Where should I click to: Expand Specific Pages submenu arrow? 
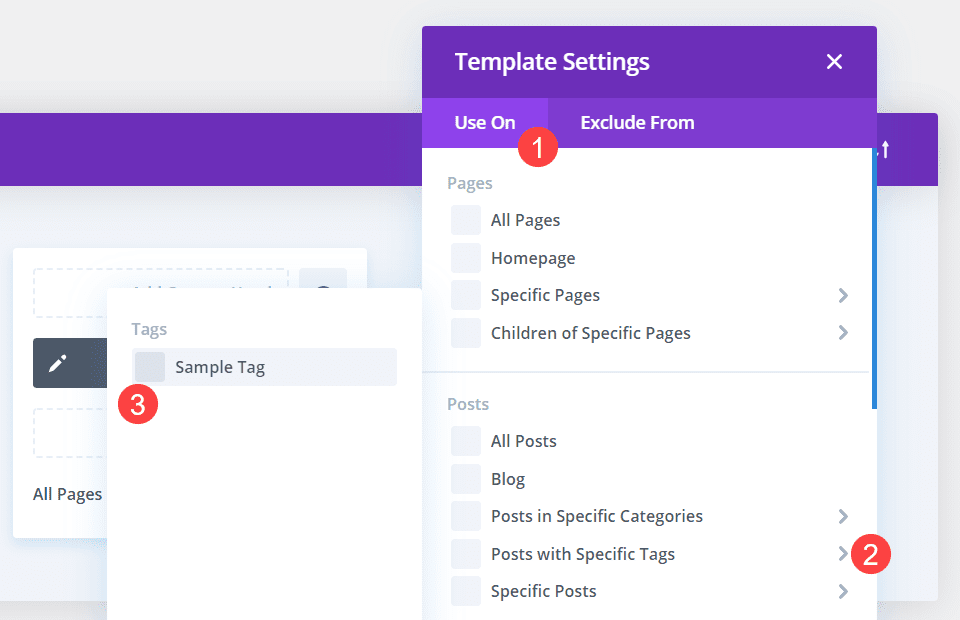[843, 296]
